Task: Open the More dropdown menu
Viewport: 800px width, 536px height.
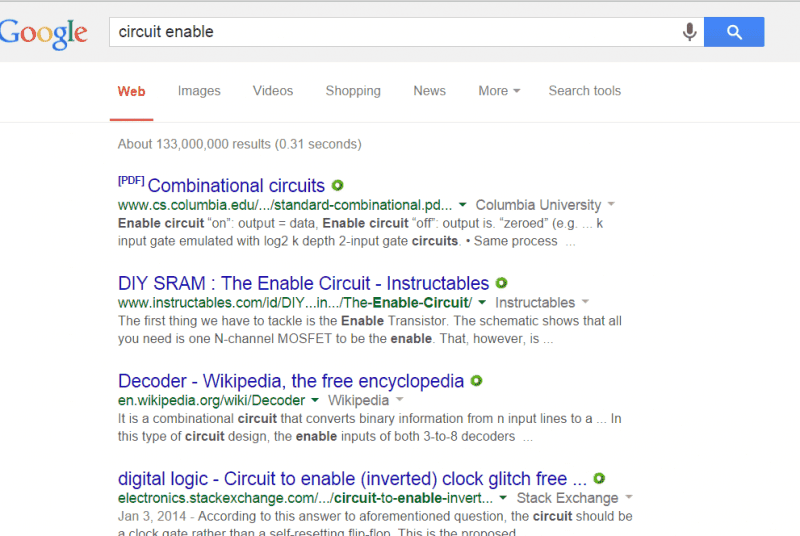Action: coord(499,91)
